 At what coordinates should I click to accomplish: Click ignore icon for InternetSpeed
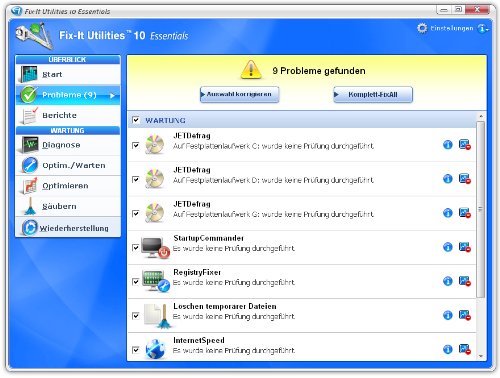click(465, 349)
